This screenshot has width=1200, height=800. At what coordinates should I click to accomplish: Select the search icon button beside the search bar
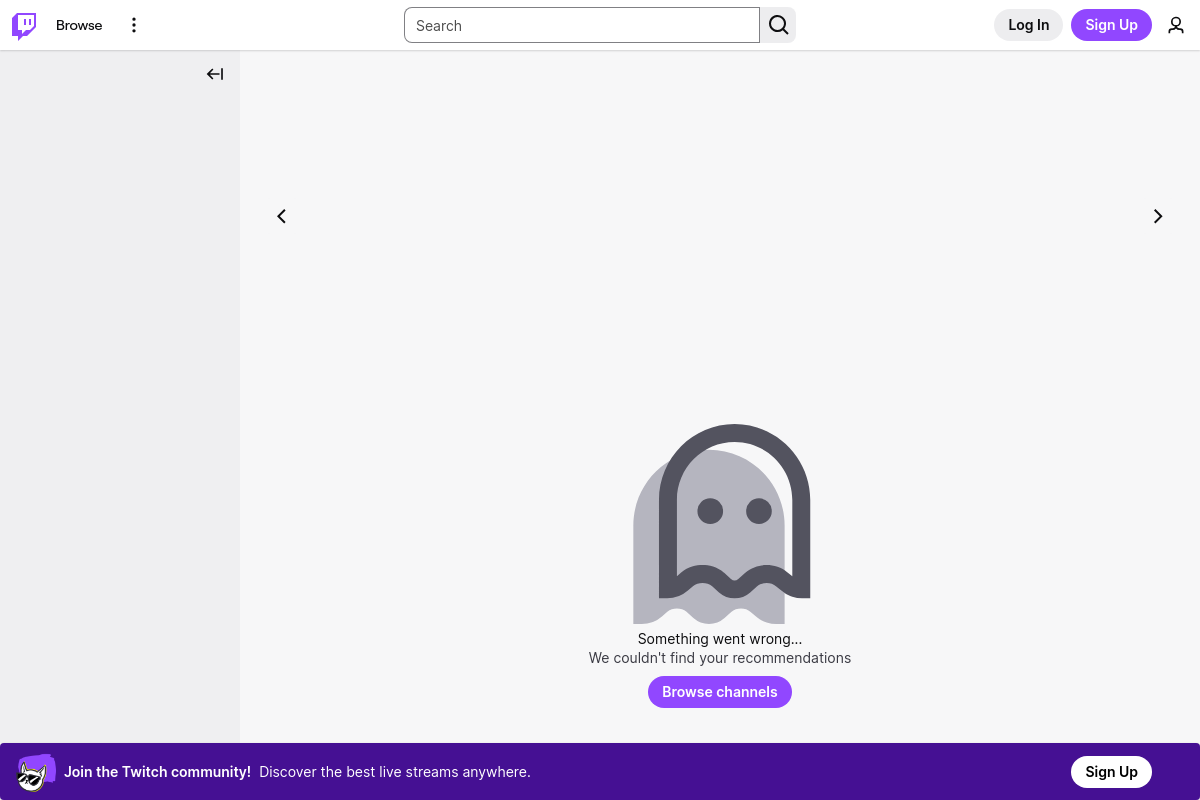[778, 25]
